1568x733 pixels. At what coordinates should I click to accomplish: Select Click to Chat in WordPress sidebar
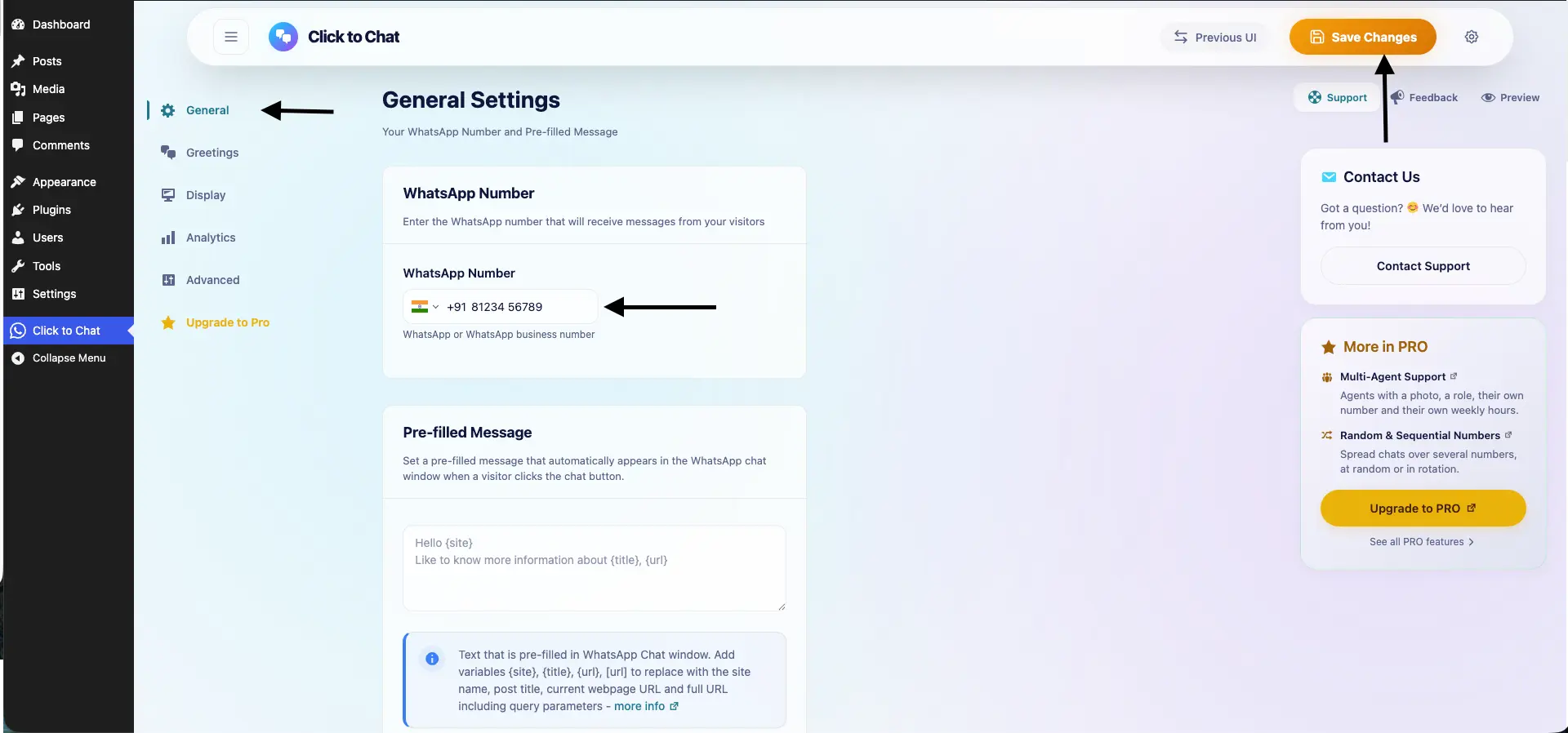tap(69, 331)
